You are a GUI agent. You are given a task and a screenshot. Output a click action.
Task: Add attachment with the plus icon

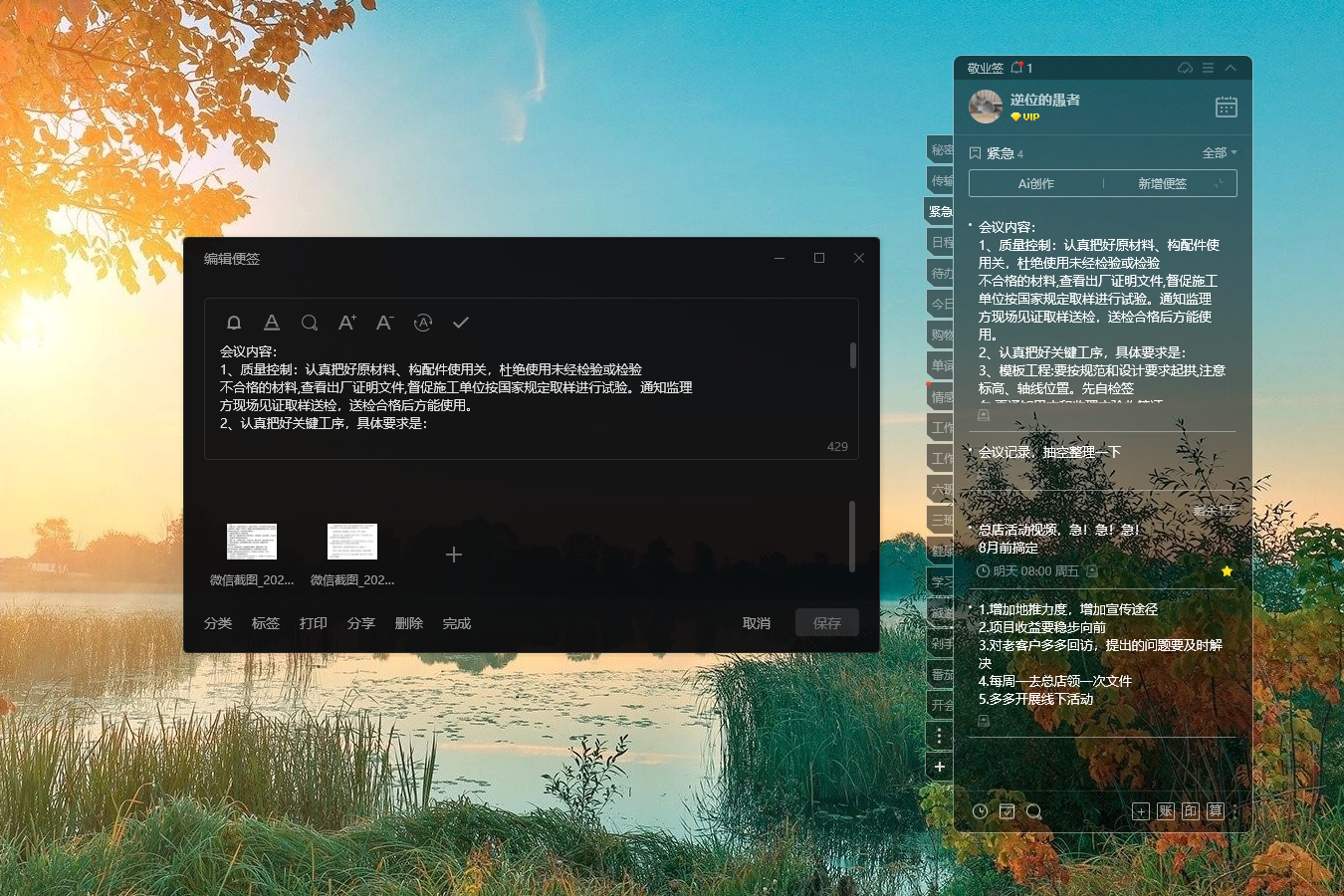tap(454, 555)
